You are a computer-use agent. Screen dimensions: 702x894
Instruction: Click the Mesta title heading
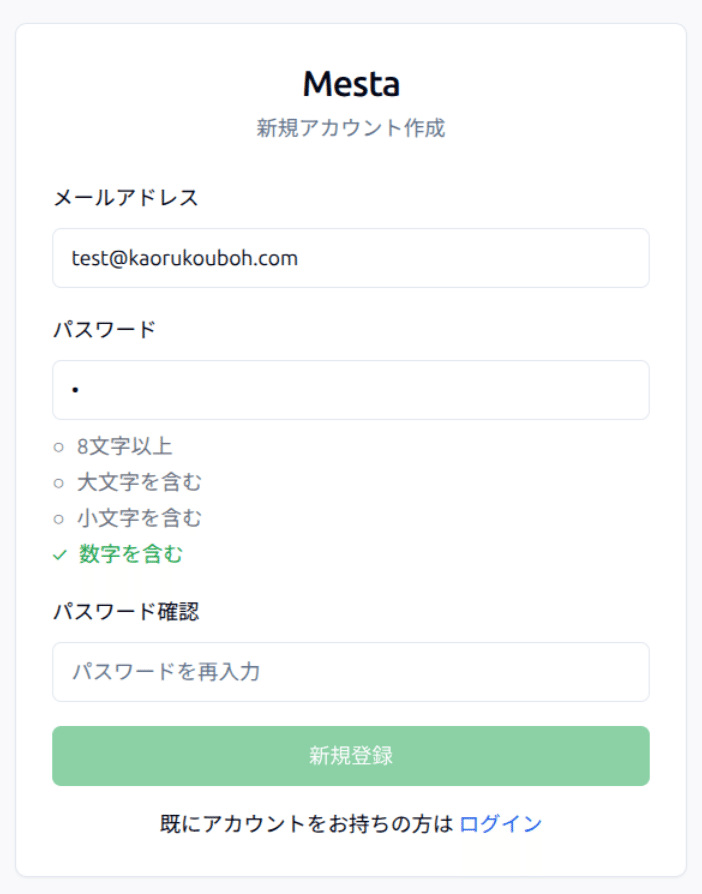(351, 84)
